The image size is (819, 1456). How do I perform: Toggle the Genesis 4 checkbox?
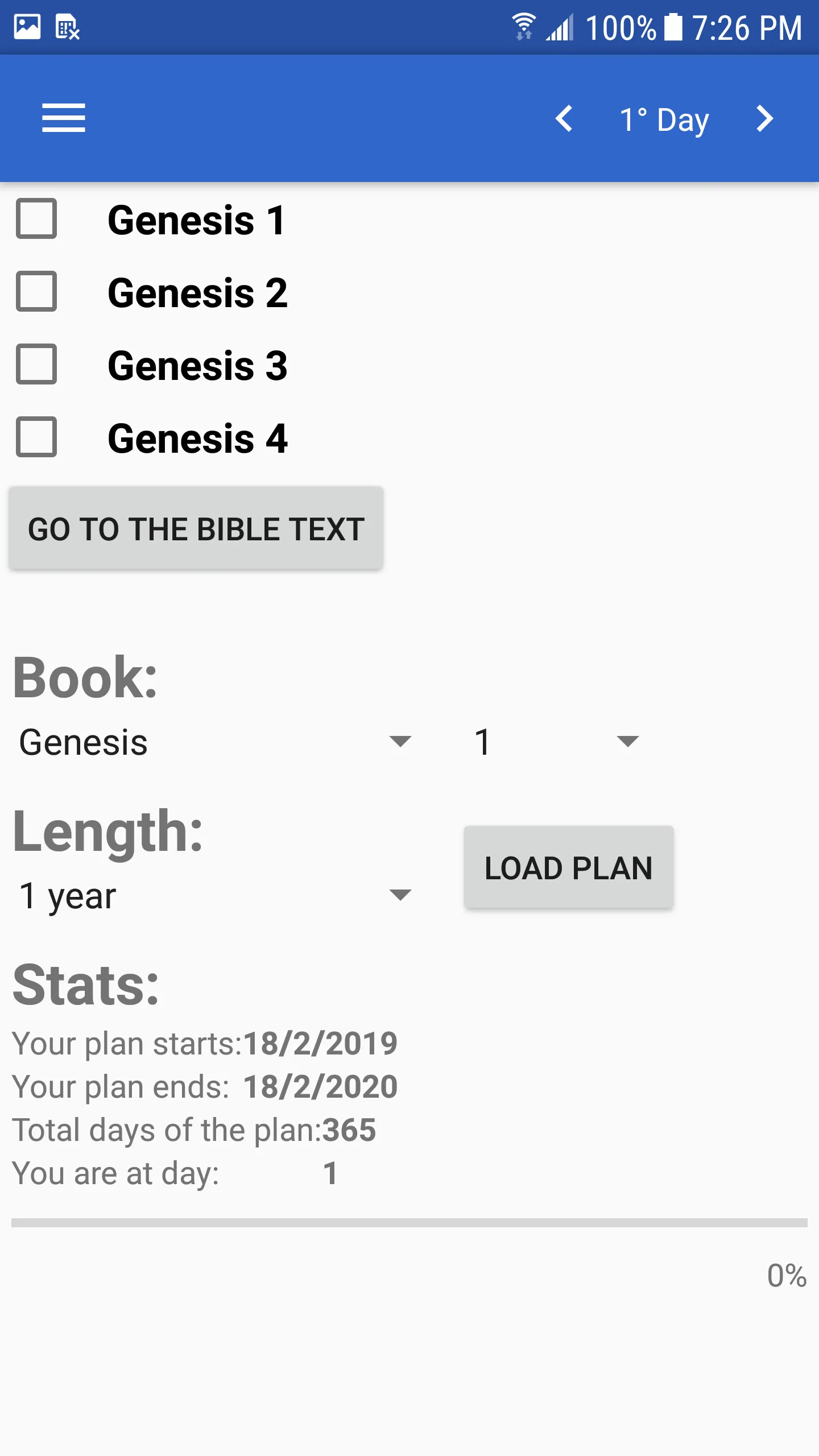36,437
